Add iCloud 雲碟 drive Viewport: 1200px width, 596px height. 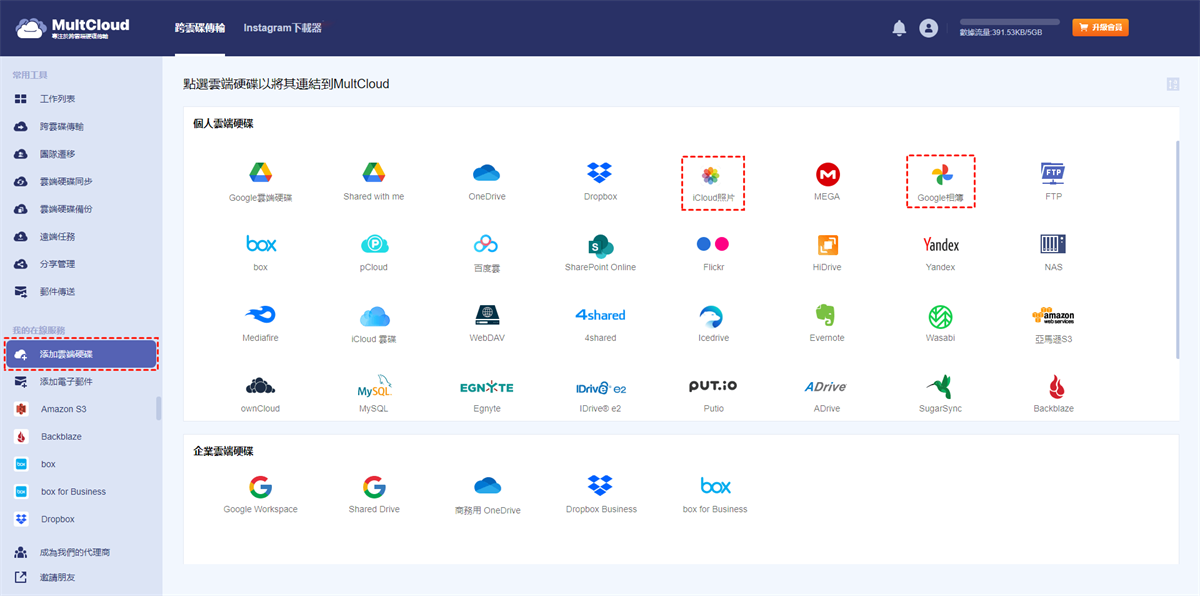click(x=374, y=324)
